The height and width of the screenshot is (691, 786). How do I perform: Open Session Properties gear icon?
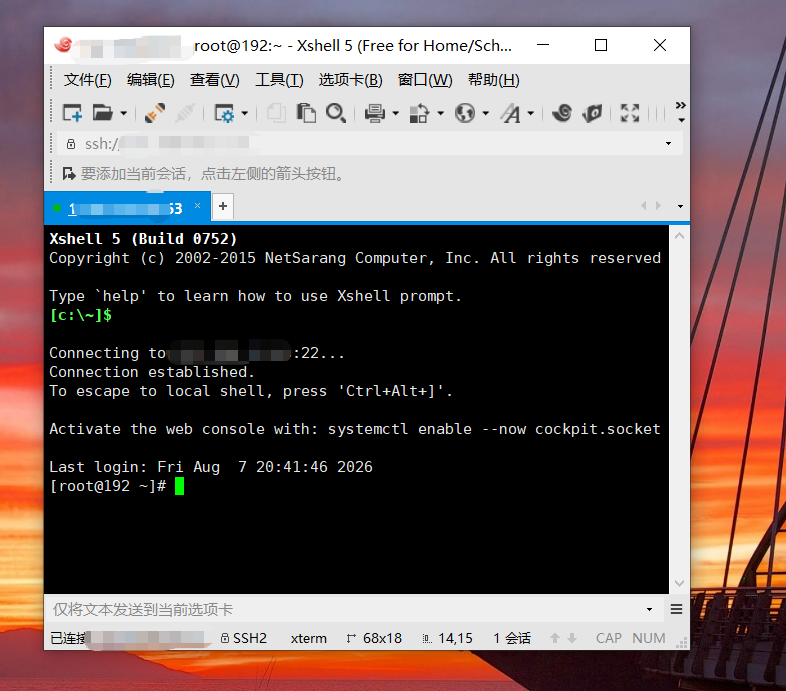[224, 113]
